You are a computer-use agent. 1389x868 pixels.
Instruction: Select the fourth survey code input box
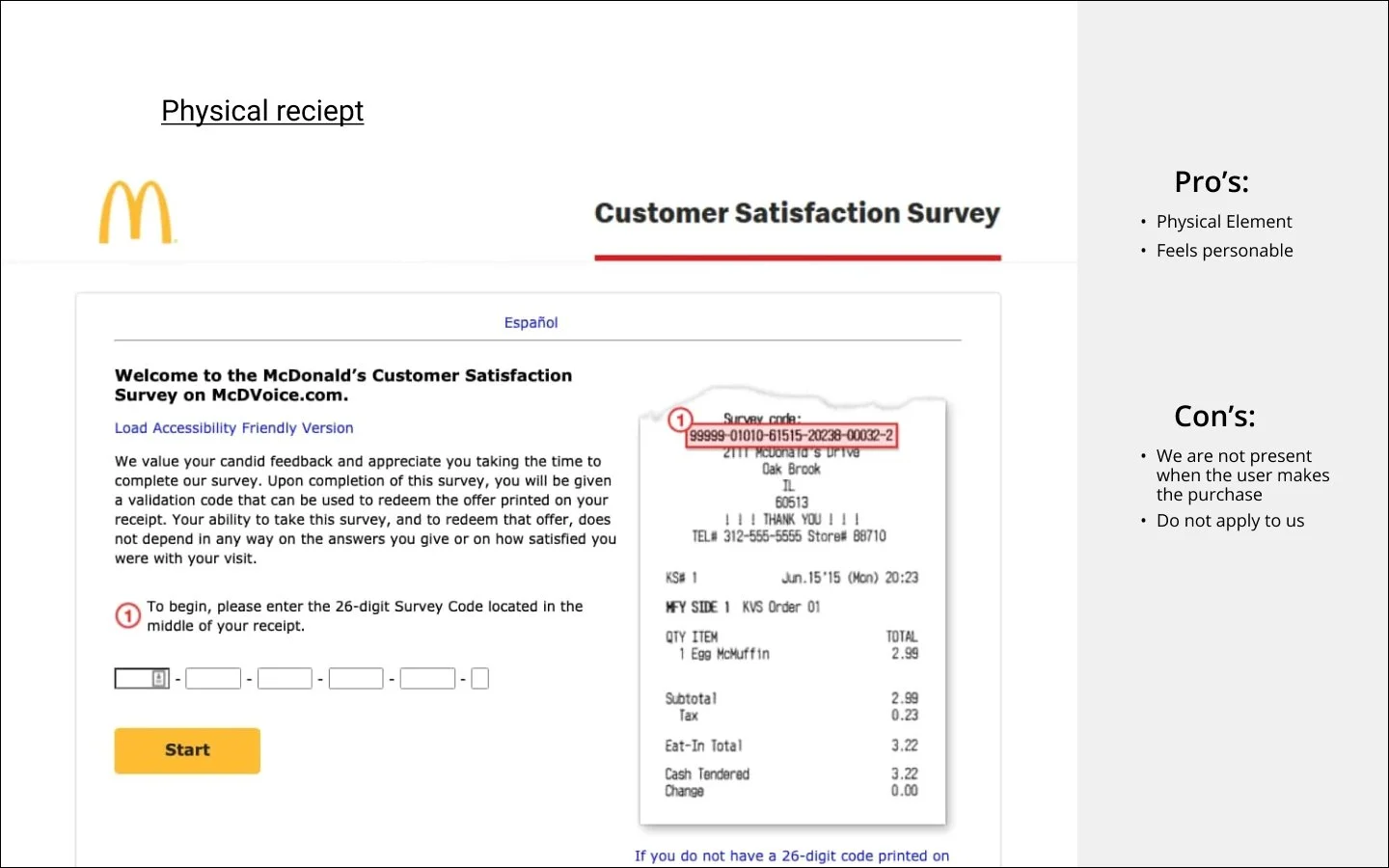click(x=356, y=679)
